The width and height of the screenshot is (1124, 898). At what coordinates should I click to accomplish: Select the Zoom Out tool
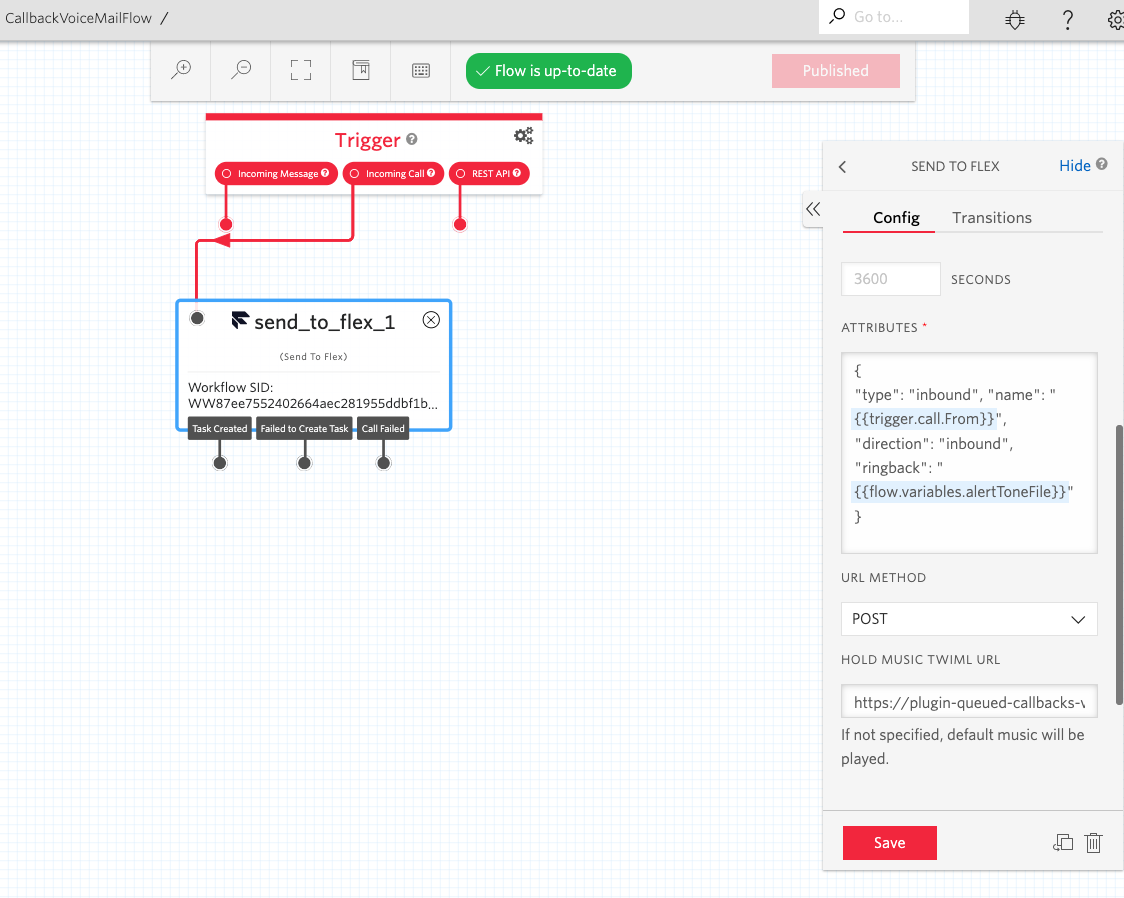(x=240, y=70)
